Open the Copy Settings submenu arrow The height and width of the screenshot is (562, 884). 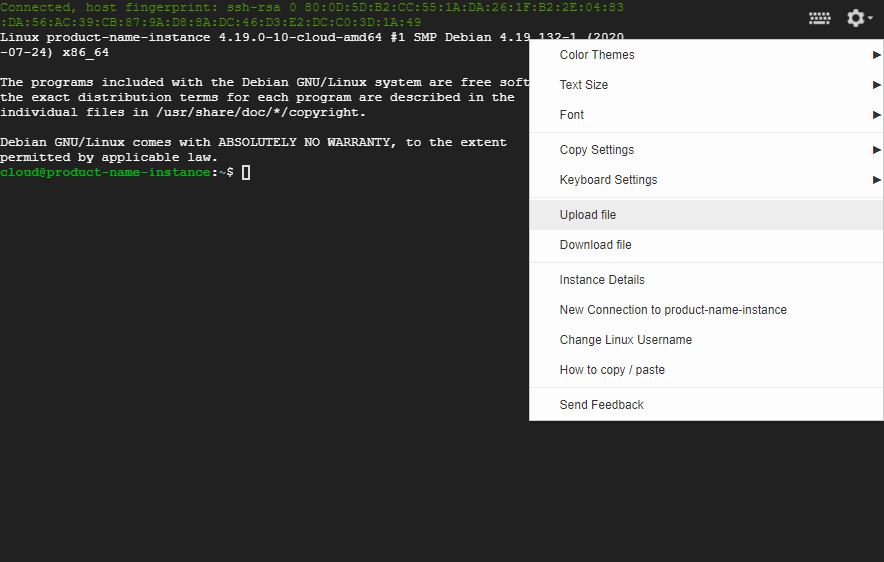pyautogui.click(x=876, y=150)
